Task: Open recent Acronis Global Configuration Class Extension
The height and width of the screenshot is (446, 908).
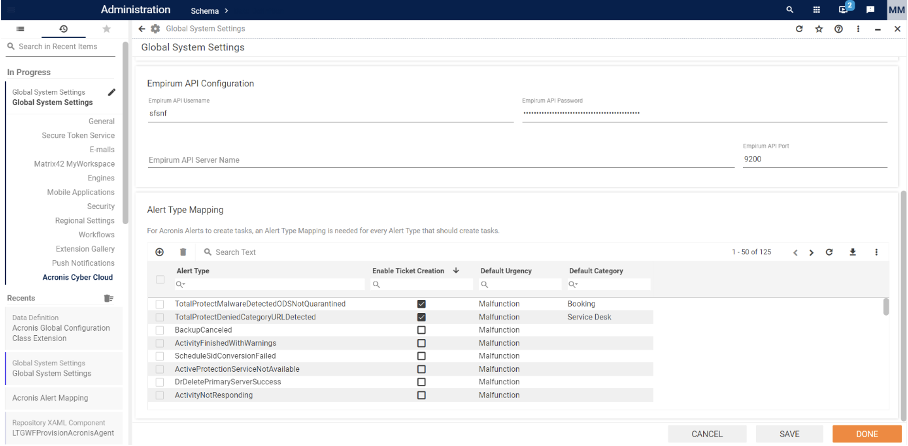Action: tap(64, 328)
